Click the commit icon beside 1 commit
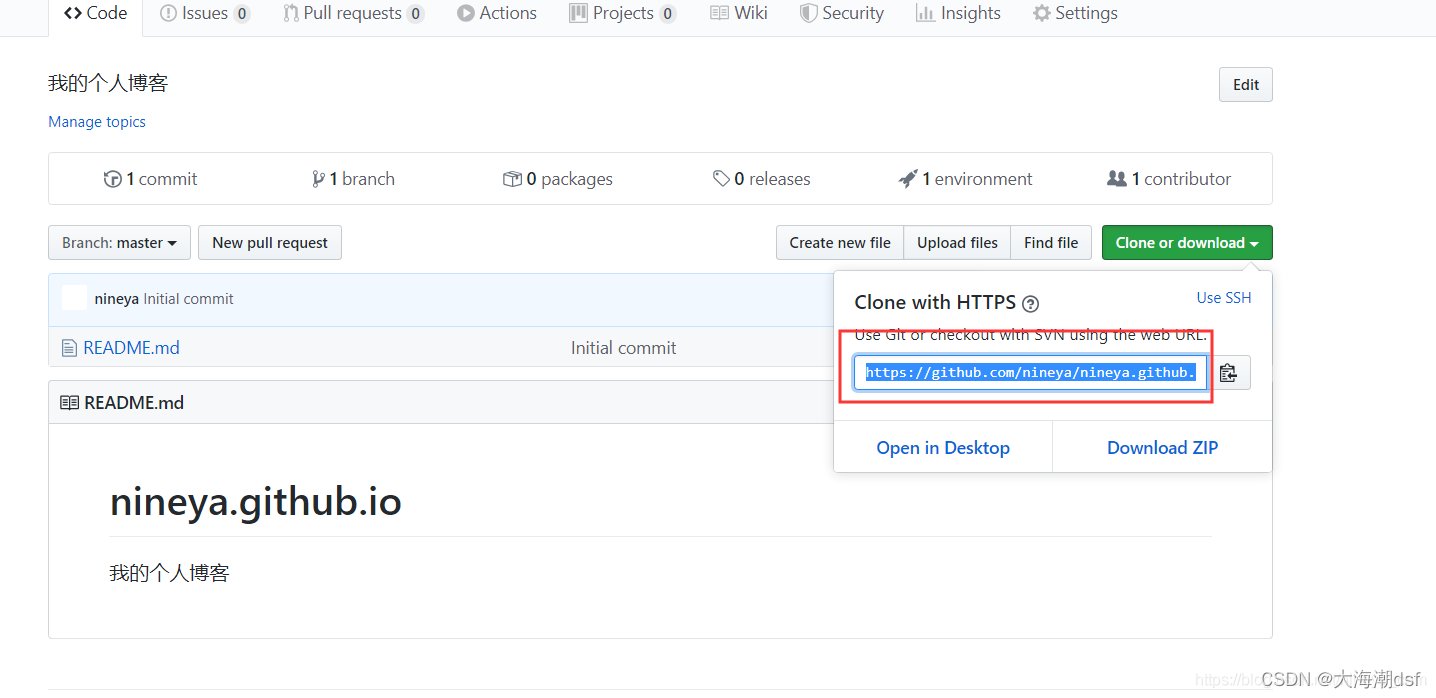Image resolution: width=1436 pixels, height=698 pixels. pyautogui.click(x=113, y=179)
